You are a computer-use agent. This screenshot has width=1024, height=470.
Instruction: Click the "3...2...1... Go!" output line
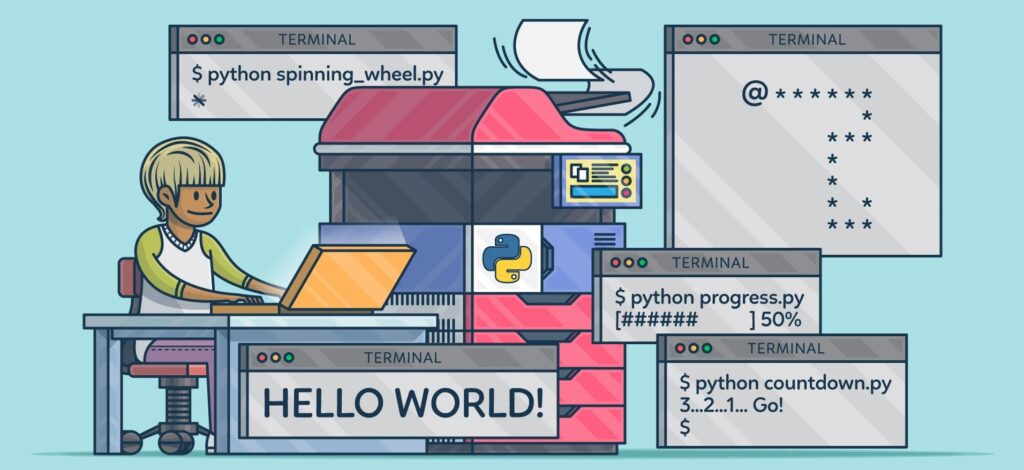731,405
